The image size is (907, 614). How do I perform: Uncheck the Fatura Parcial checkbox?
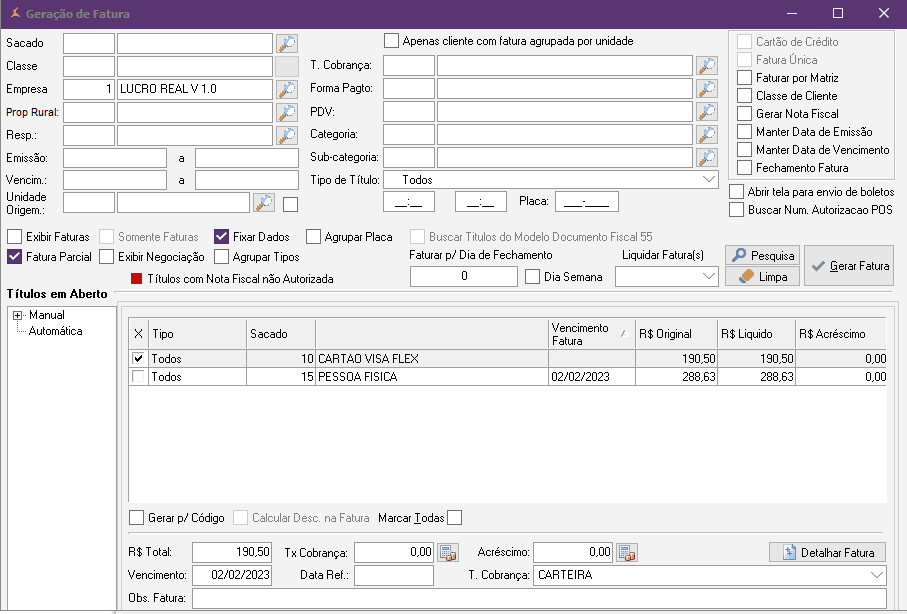[x=15, y=257]
